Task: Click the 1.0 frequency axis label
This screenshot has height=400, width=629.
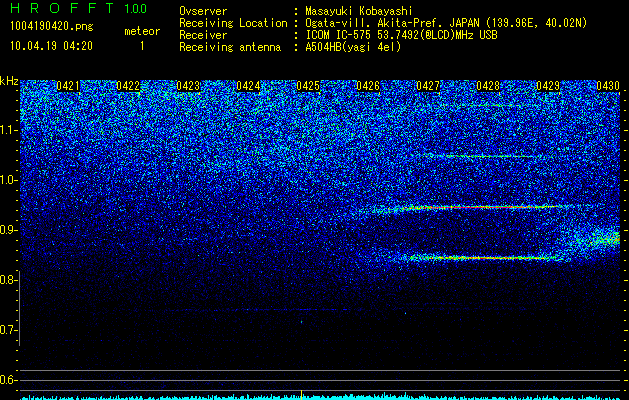Action: pos(8,180)
